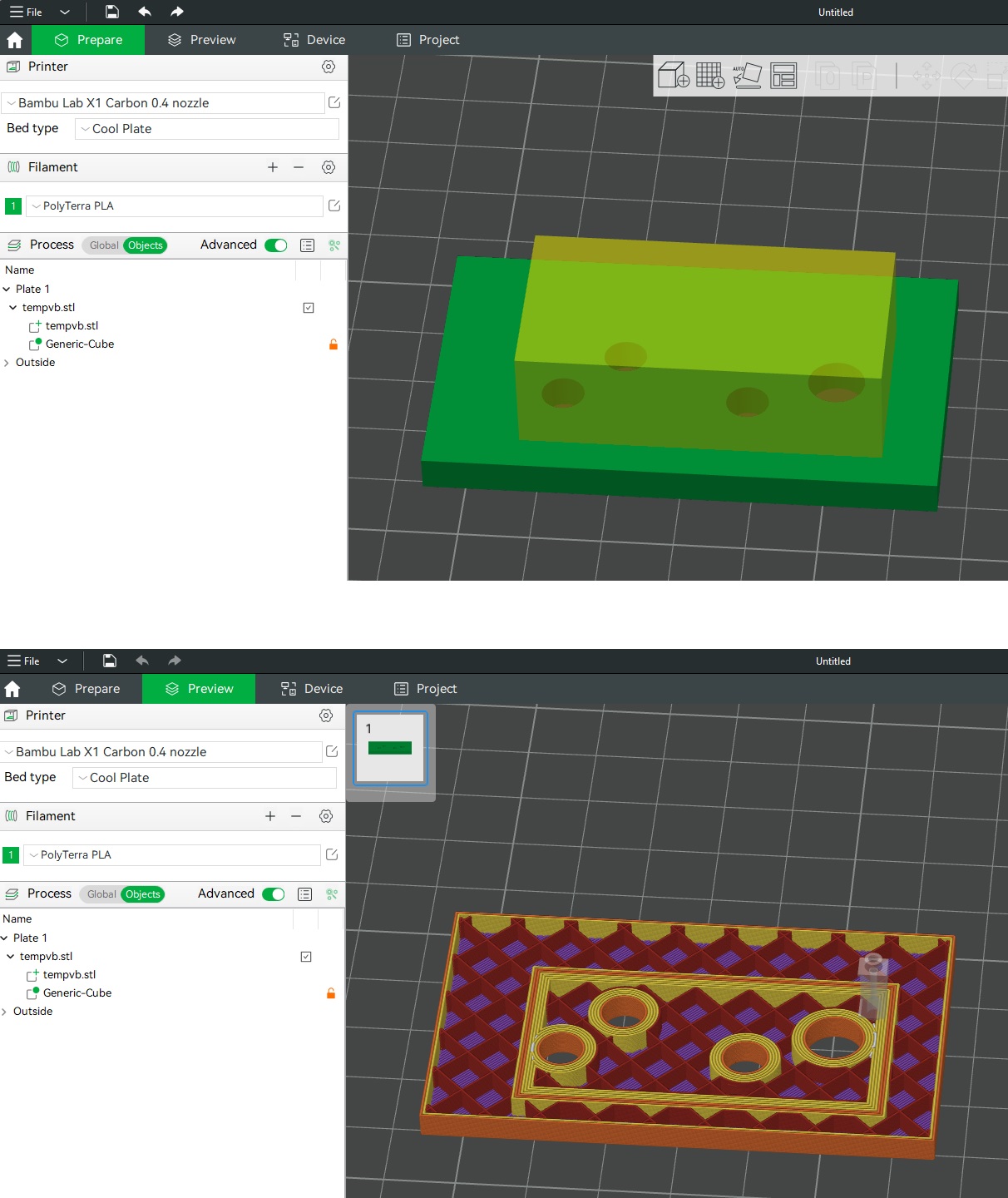Switch to Prepare tab in the Preview-view window
Image resolution: width=1008 pixels, height=1198 pixels.
tap(86, 689)
